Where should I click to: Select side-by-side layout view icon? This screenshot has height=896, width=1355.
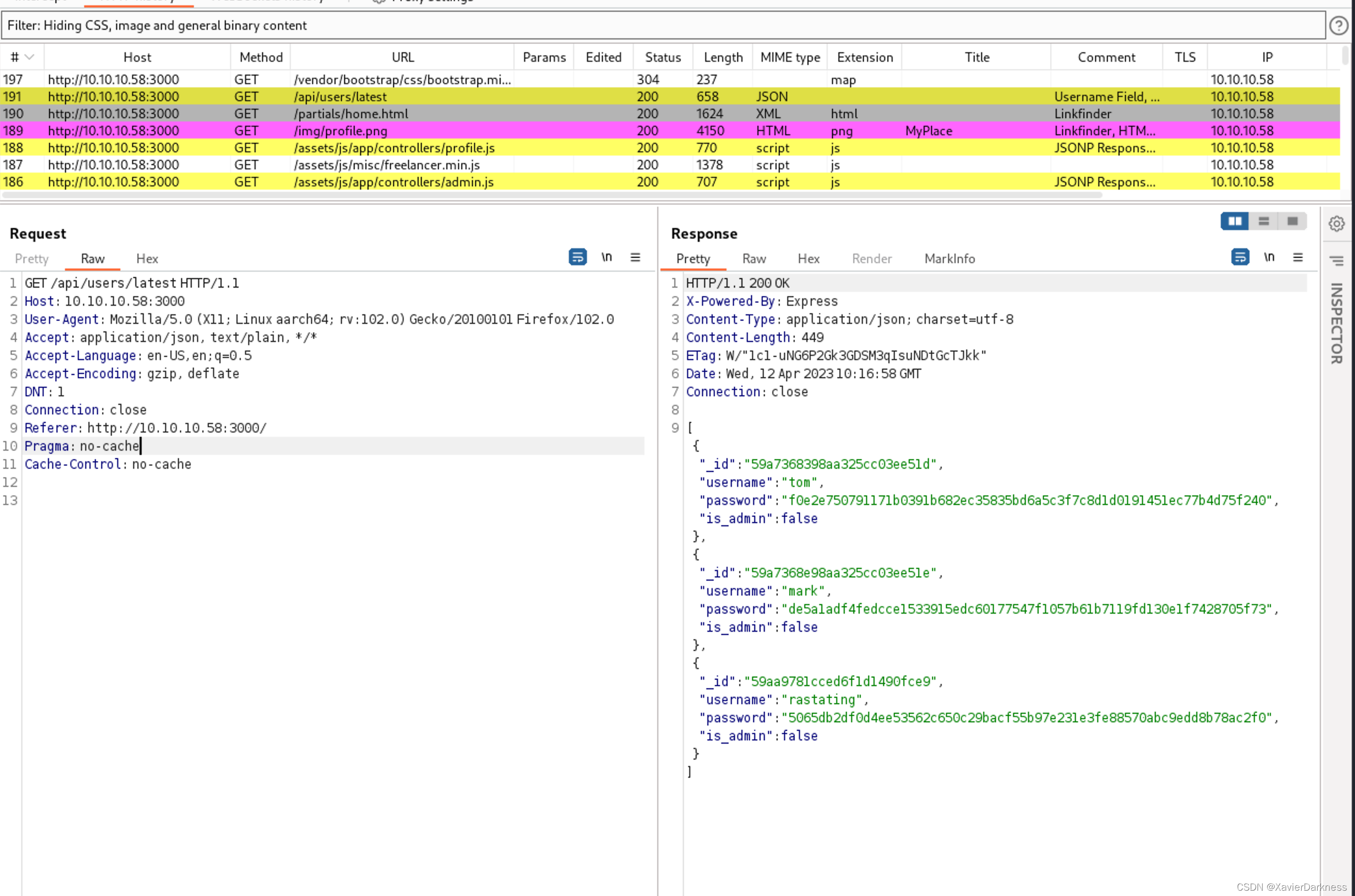pos(1235,221)
